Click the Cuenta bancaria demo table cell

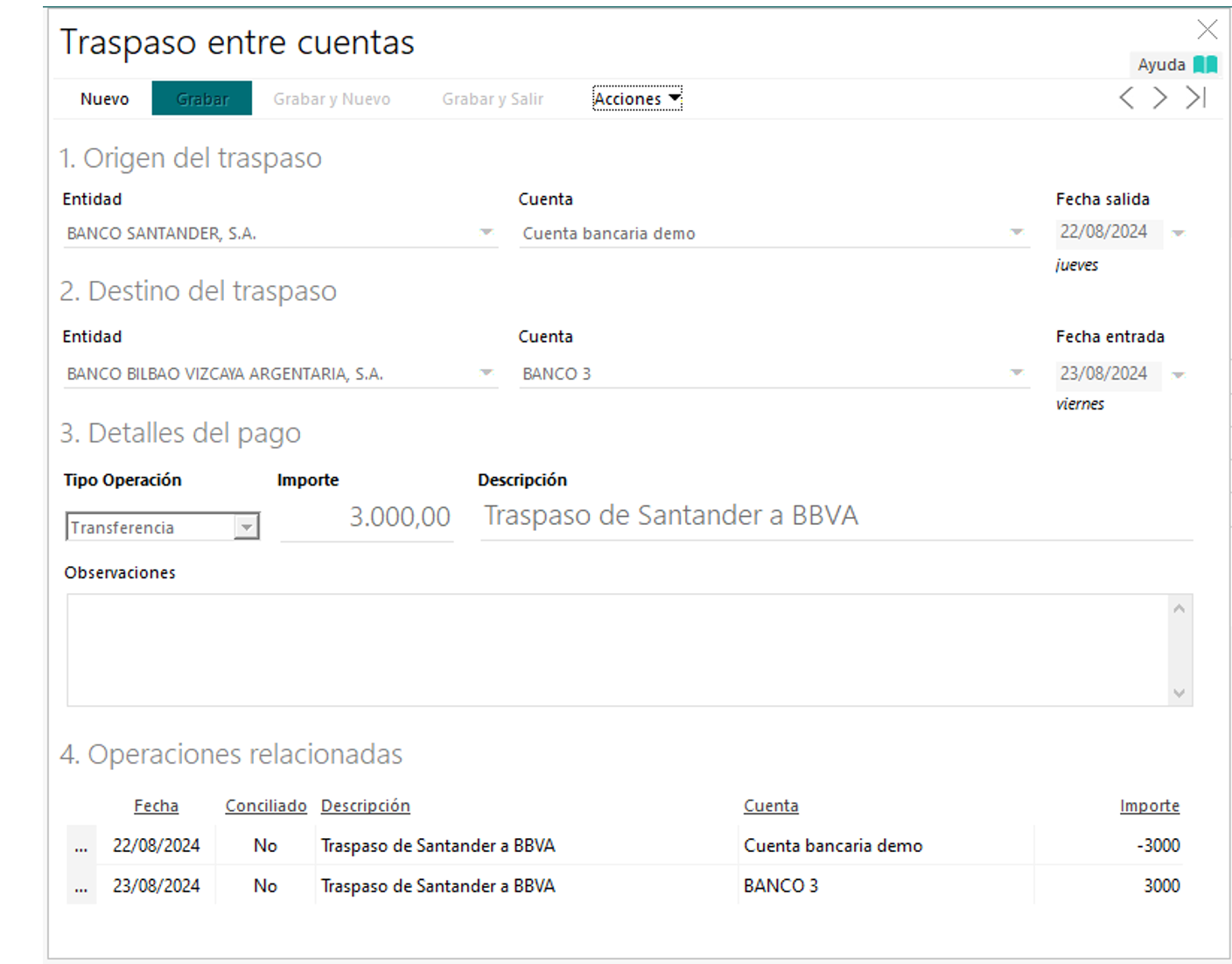pyautogui.click(x=886, y=846)
